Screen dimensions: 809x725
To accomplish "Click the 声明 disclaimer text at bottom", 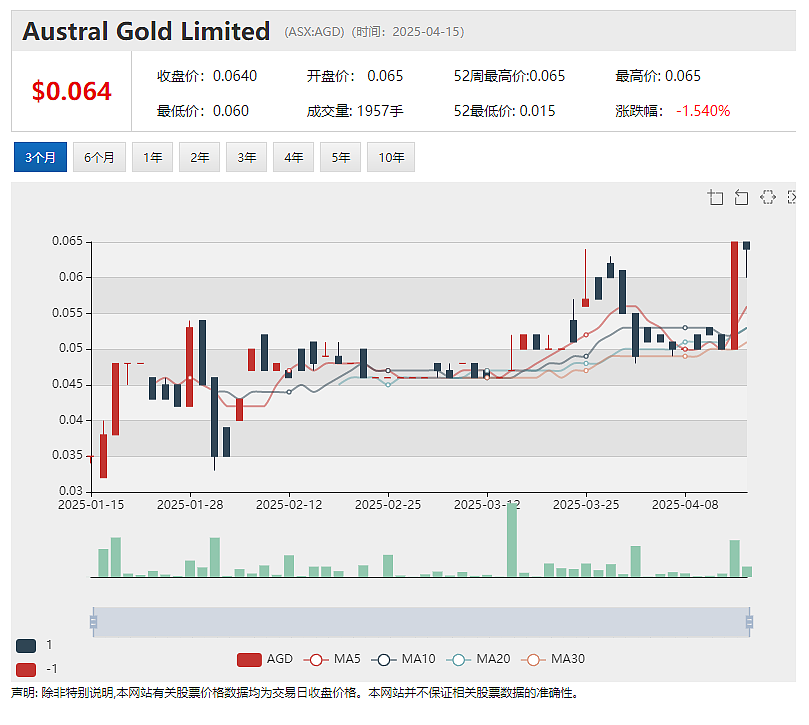I will coord(295,693).
